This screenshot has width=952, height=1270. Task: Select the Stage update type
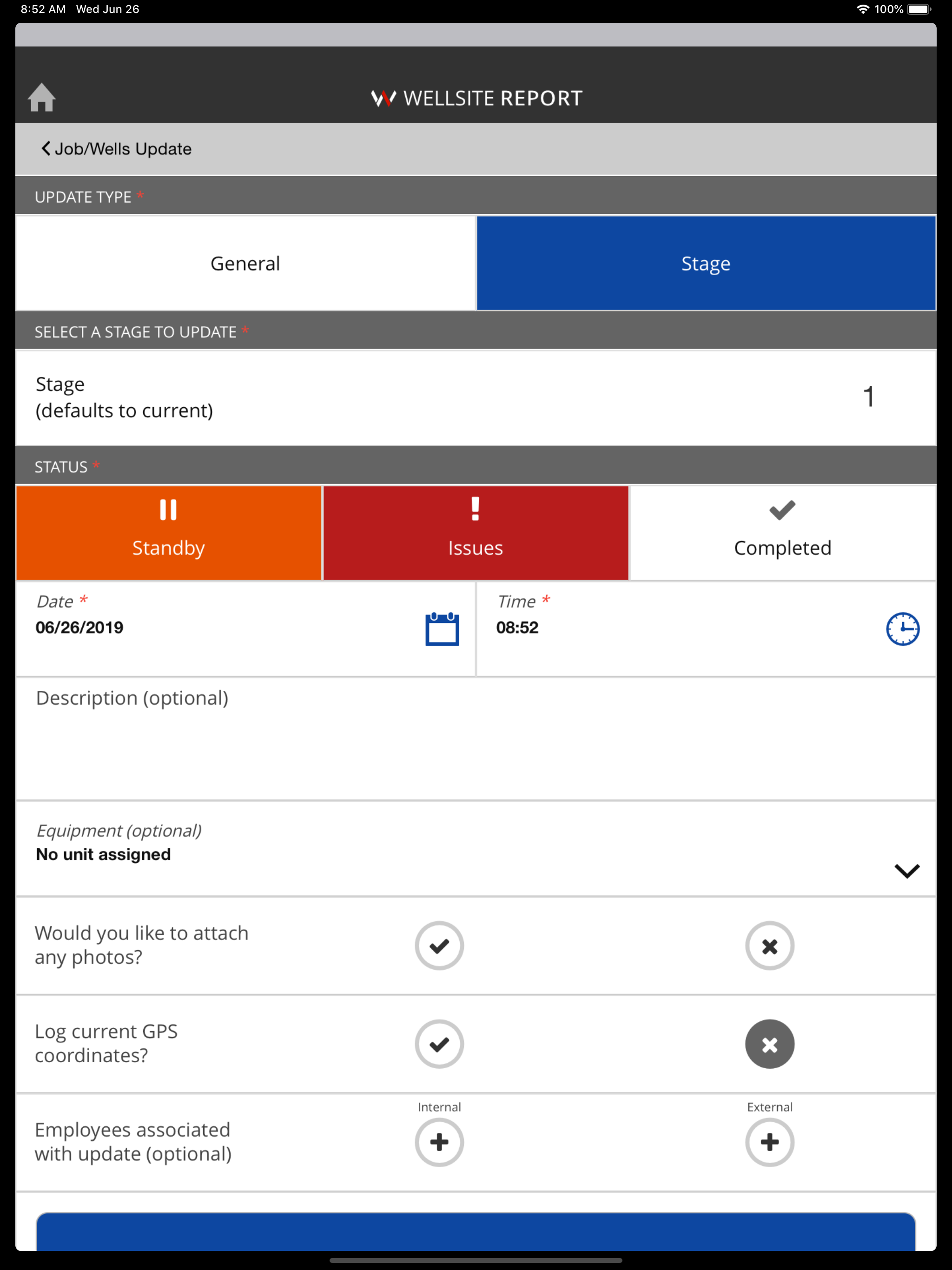706,264
